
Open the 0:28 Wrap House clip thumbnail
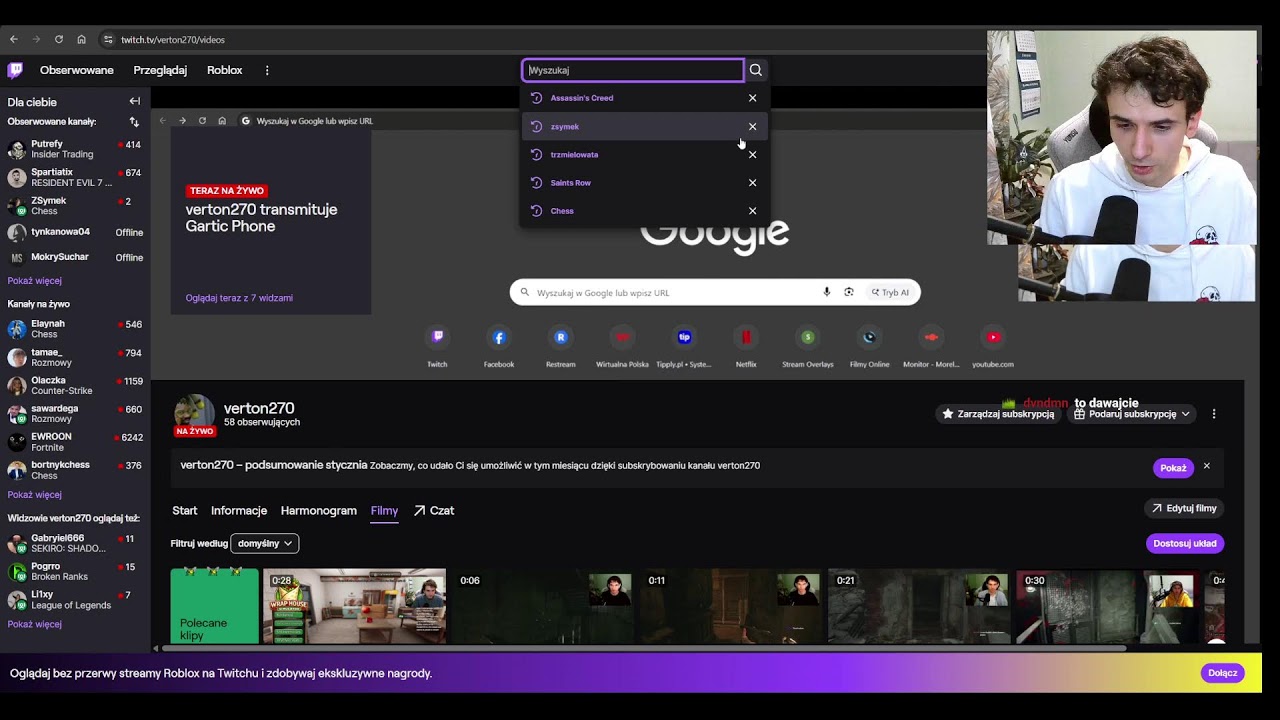click(355, 606)
